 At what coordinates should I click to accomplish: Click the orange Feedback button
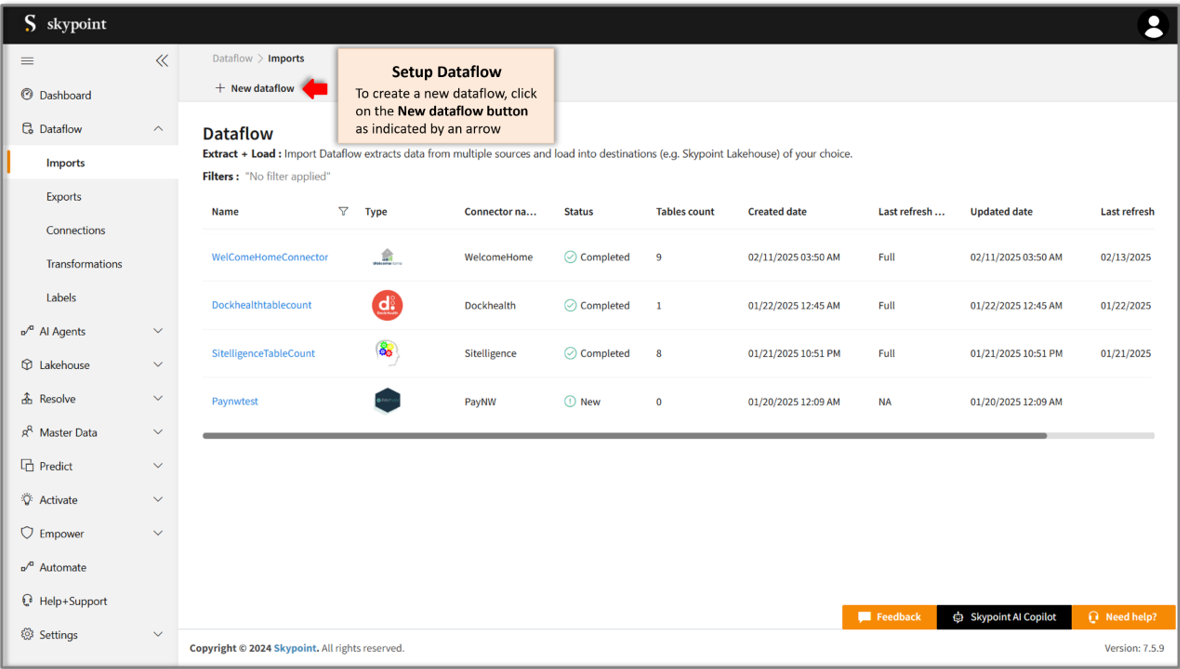coord(889,617)
